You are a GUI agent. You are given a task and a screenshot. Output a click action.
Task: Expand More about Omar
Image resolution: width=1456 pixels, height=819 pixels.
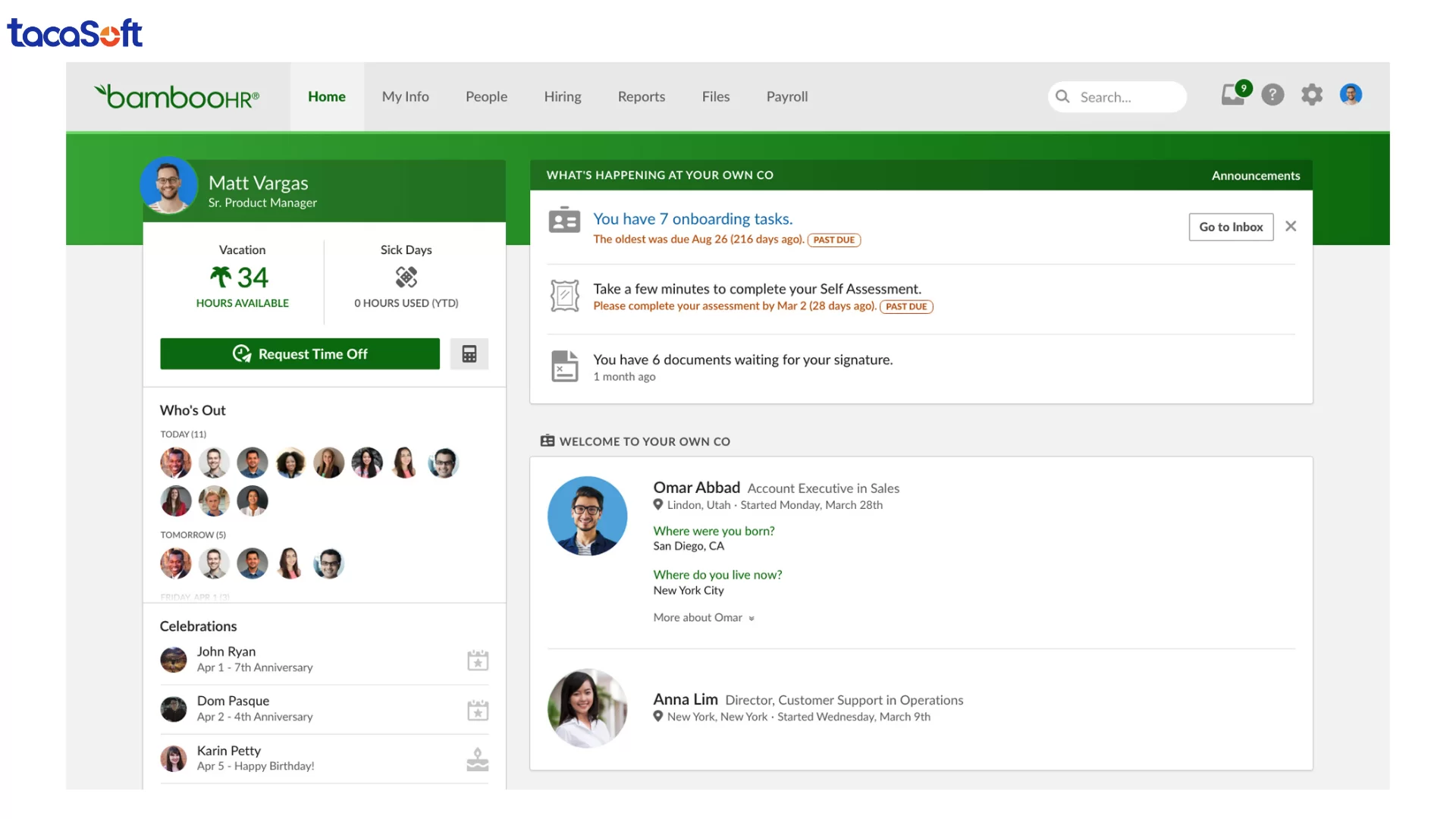click(x=703, y=618)
